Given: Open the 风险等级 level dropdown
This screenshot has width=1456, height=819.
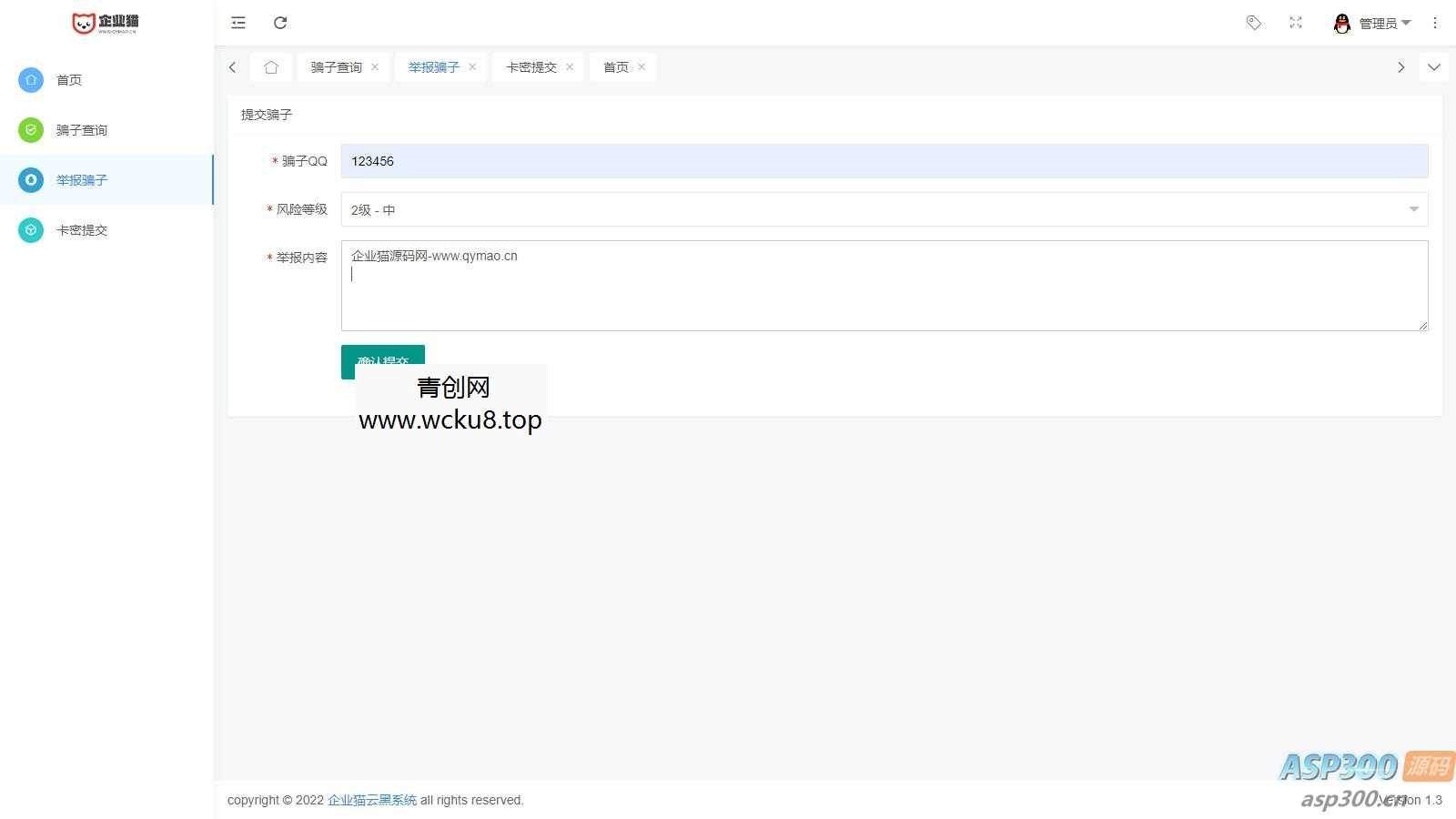Looking at the screenshot, I should (x=1413, y=209).
